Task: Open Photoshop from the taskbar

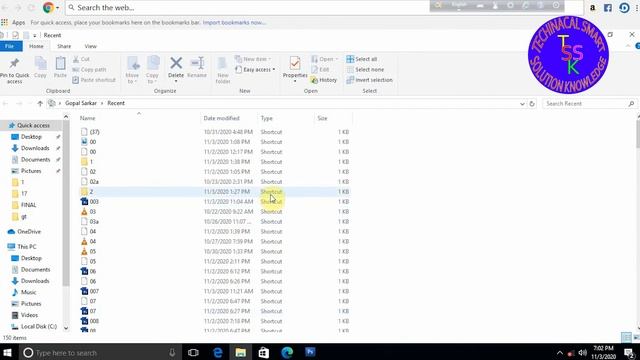Action: (x=310, y=352)
